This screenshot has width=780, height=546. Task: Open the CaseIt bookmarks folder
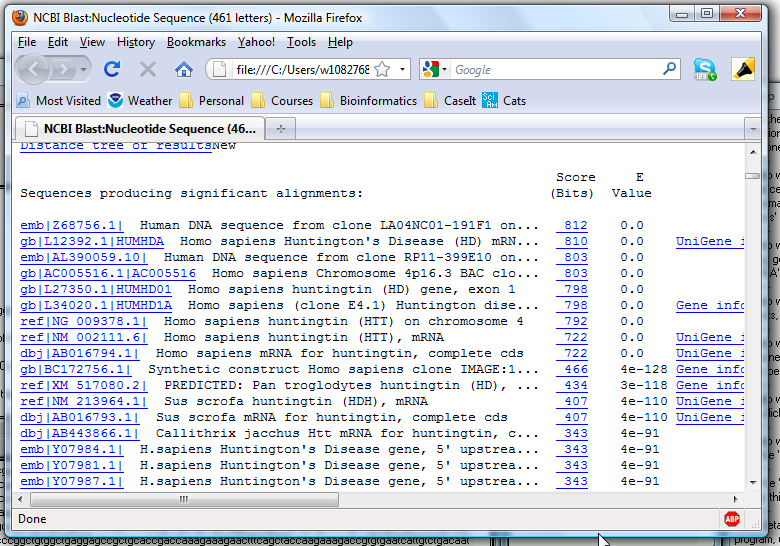pyautogui.click(x=450, y=100)
